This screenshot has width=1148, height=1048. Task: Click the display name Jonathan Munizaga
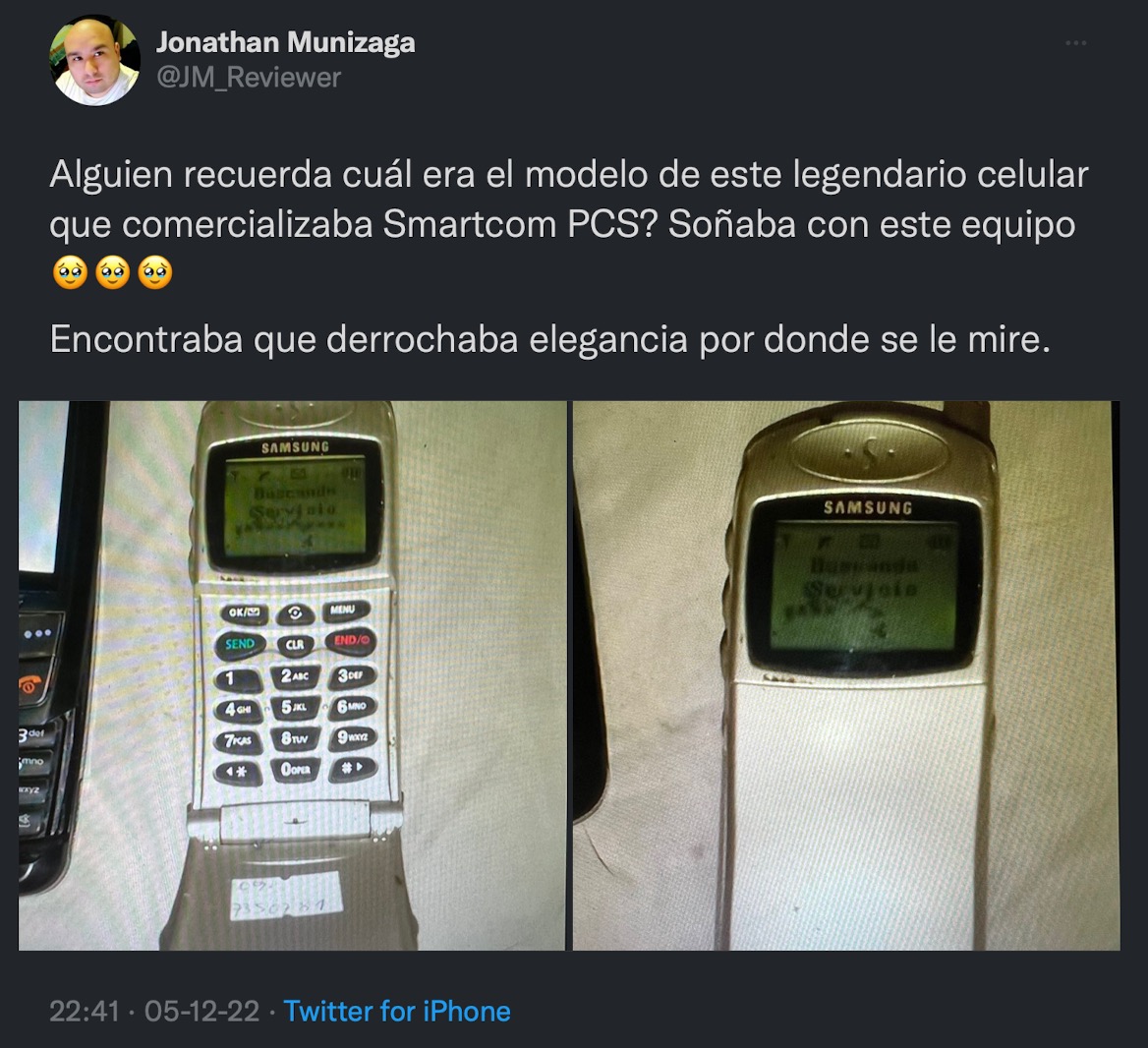(x=286, y=42)
